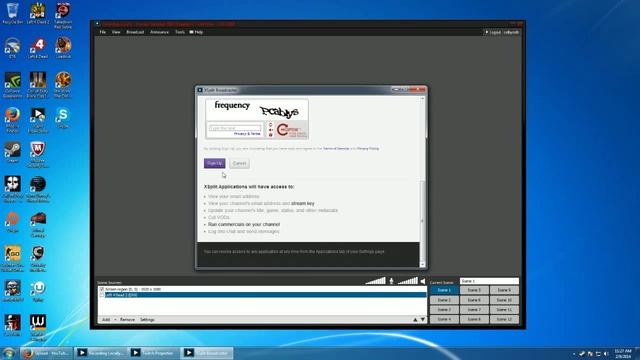Screen dimensions: 640x360
Task: Open Windows Start menu
Action: tap(8, 353)
